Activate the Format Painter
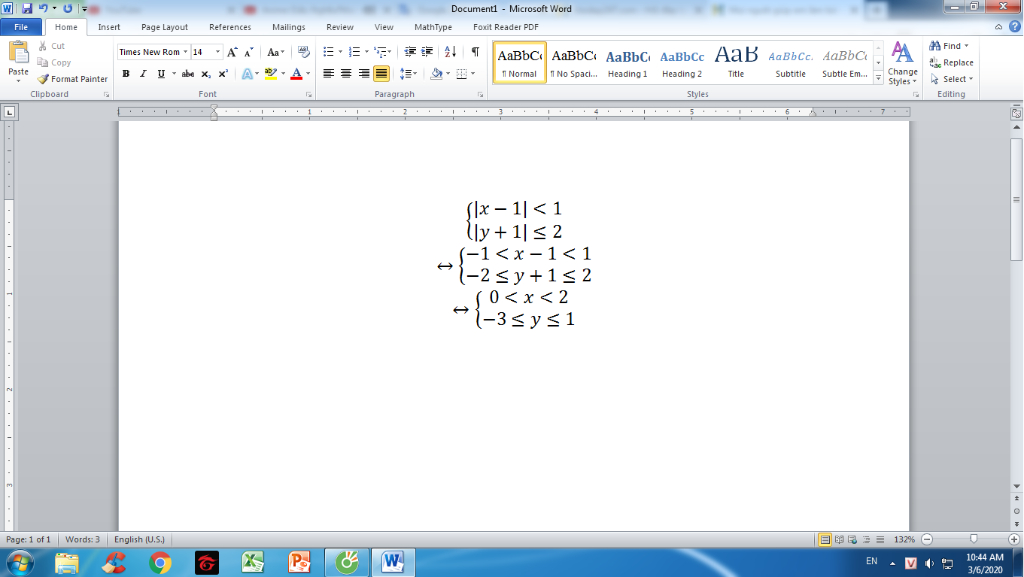Viewport: 1024px width, 577px height. tap(72, 79)
